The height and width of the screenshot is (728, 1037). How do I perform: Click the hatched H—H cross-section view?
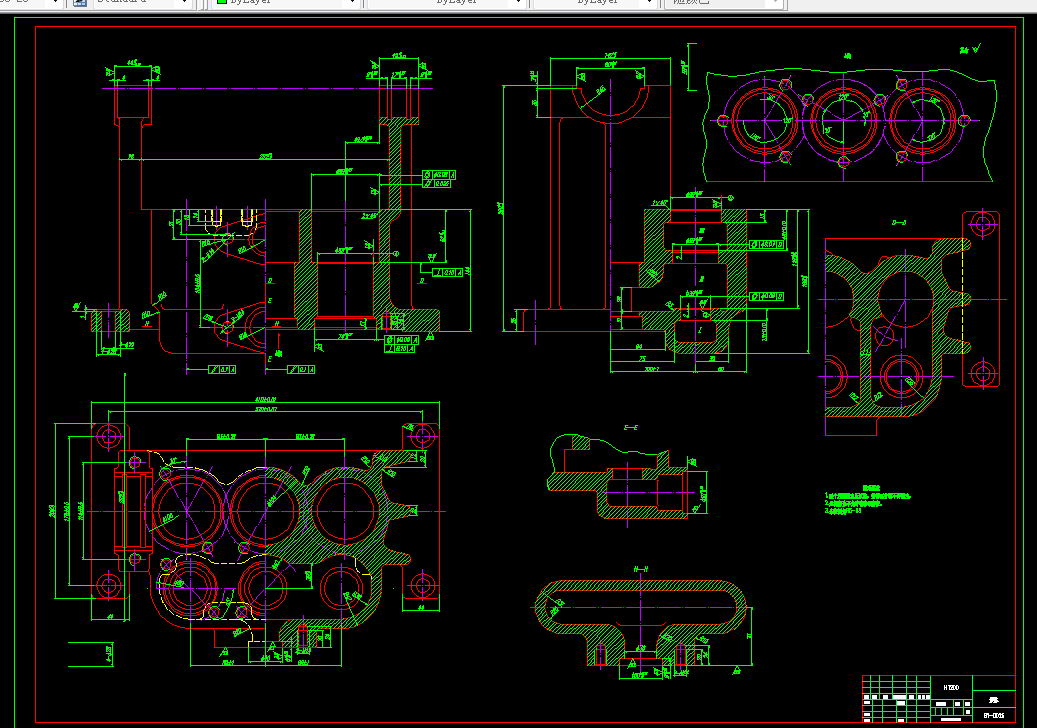tap(640, 622)
